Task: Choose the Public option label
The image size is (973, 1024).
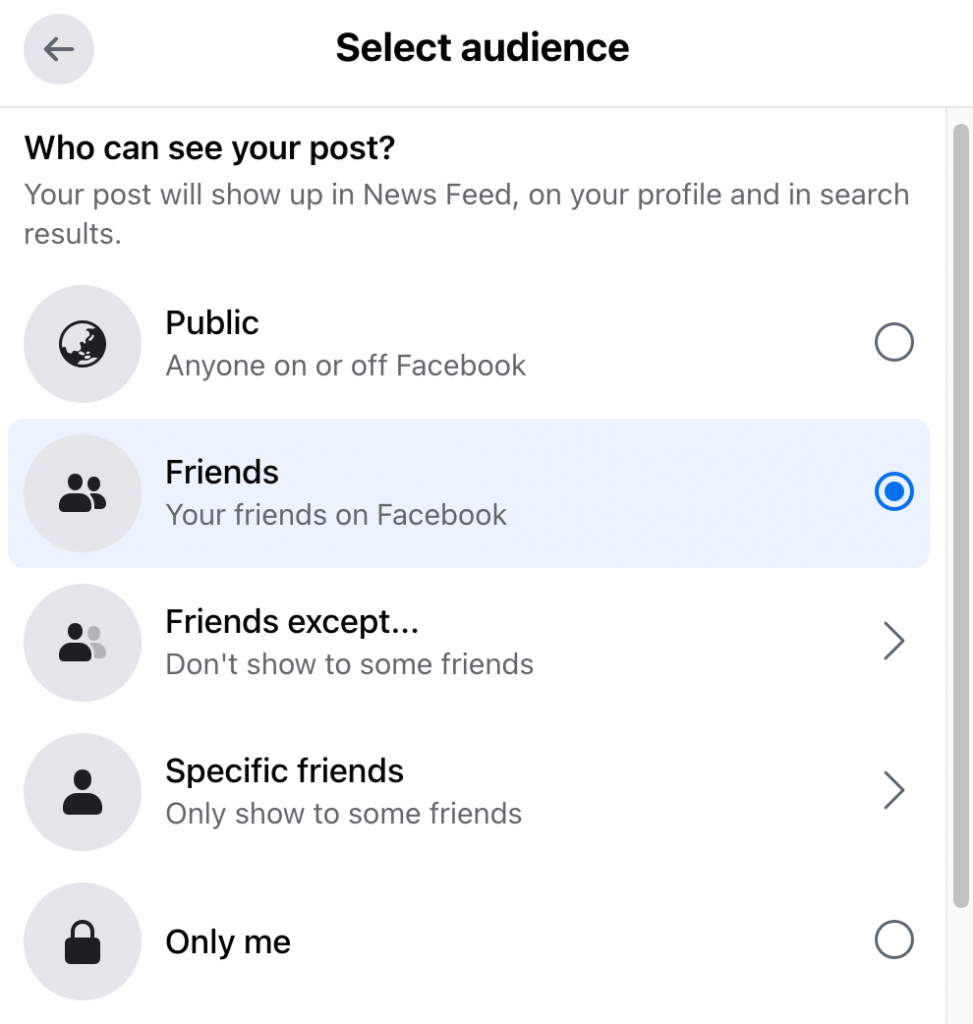Action: tap(212, 323)
